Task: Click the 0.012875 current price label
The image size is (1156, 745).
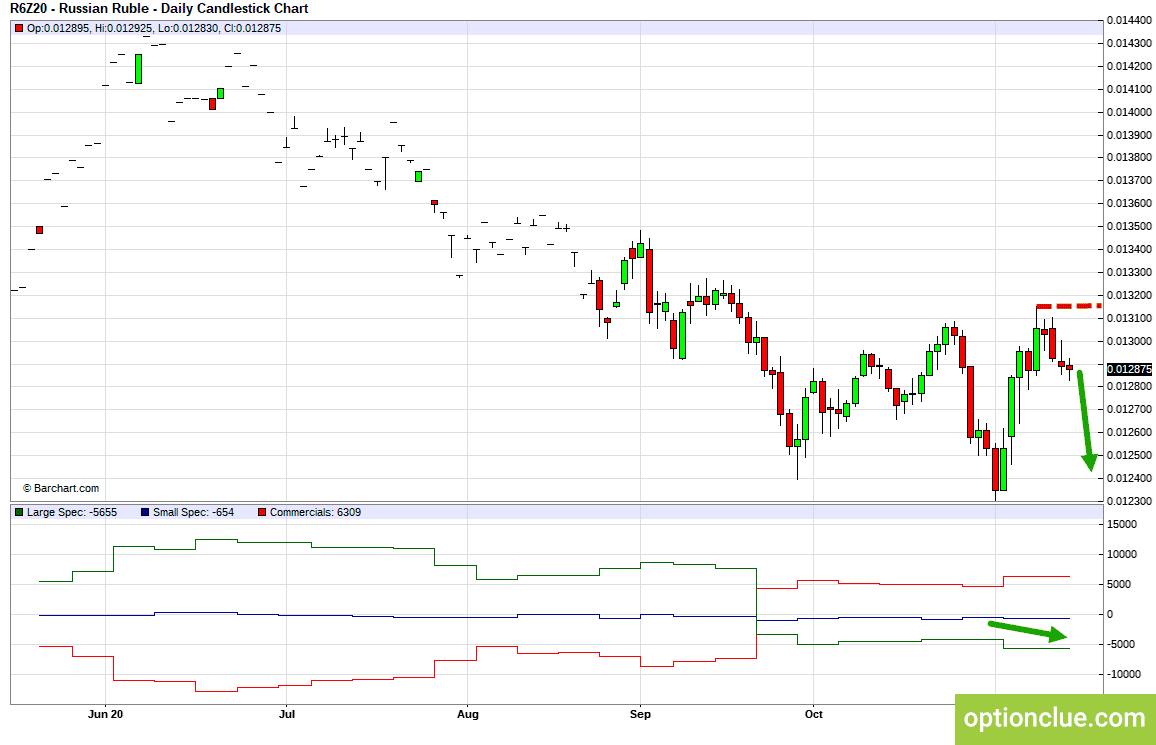Action: tap(1129, 369)
